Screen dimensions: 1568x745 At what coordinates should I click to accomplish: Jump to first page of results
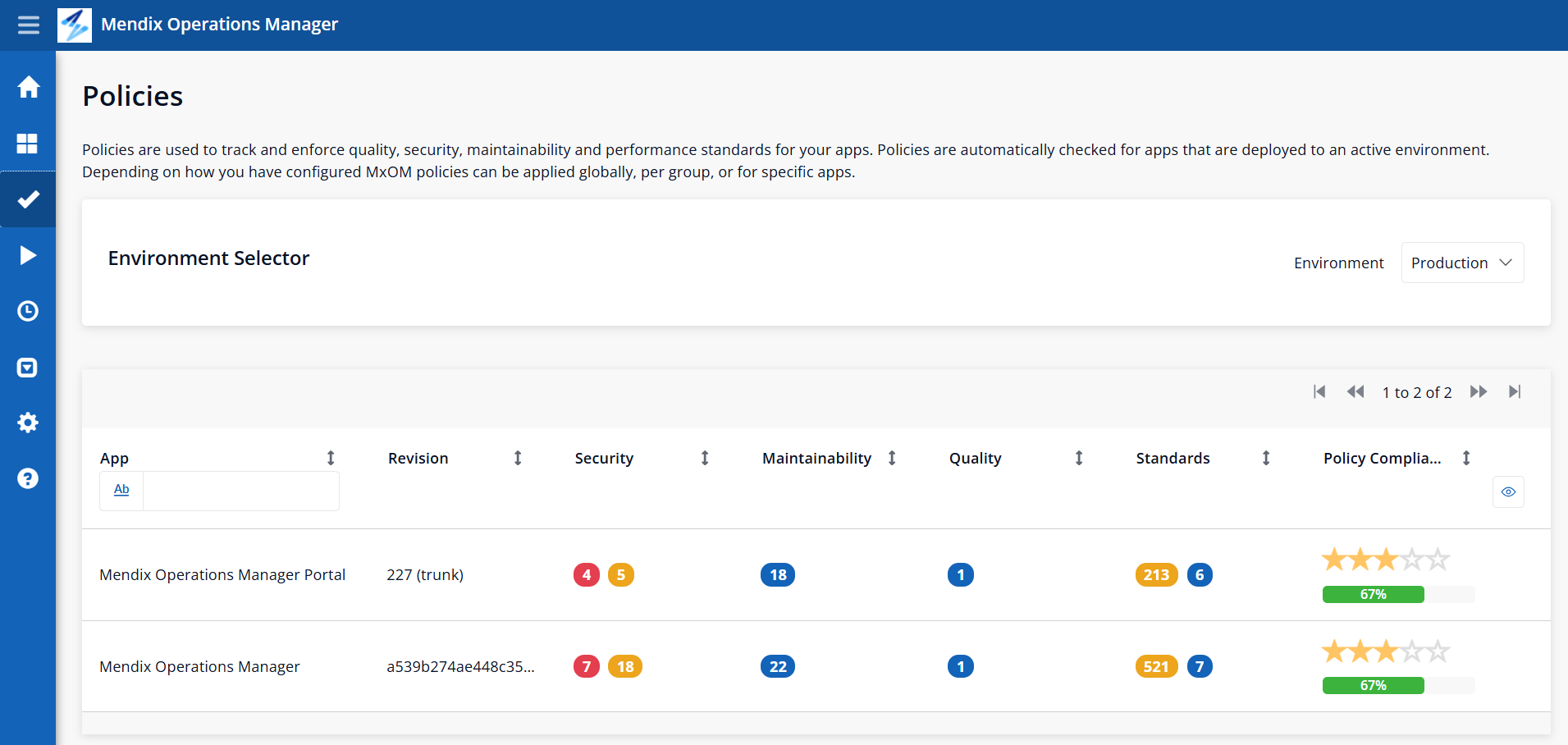1319,391
